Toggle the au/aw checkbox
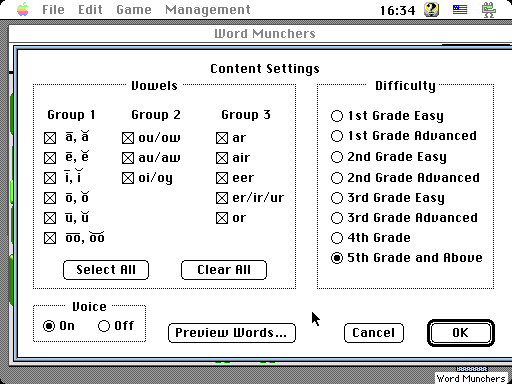Image resolution: width=512 pixels, height=384 pixels. point(128,158)
